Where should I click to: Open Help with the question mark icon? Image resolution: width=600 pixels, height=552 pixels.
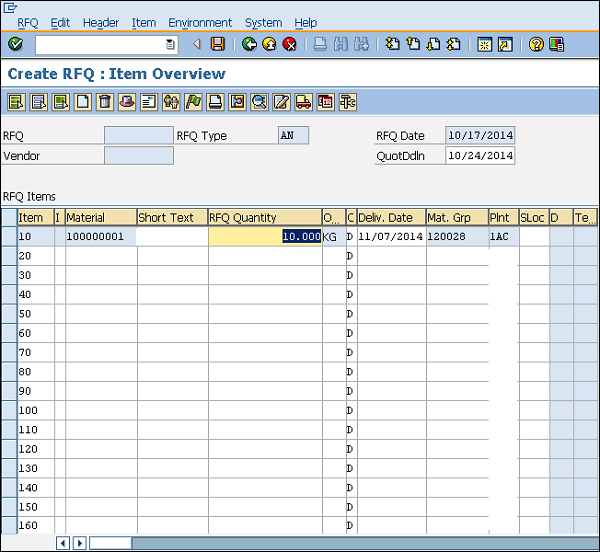[x=536, y=44]
